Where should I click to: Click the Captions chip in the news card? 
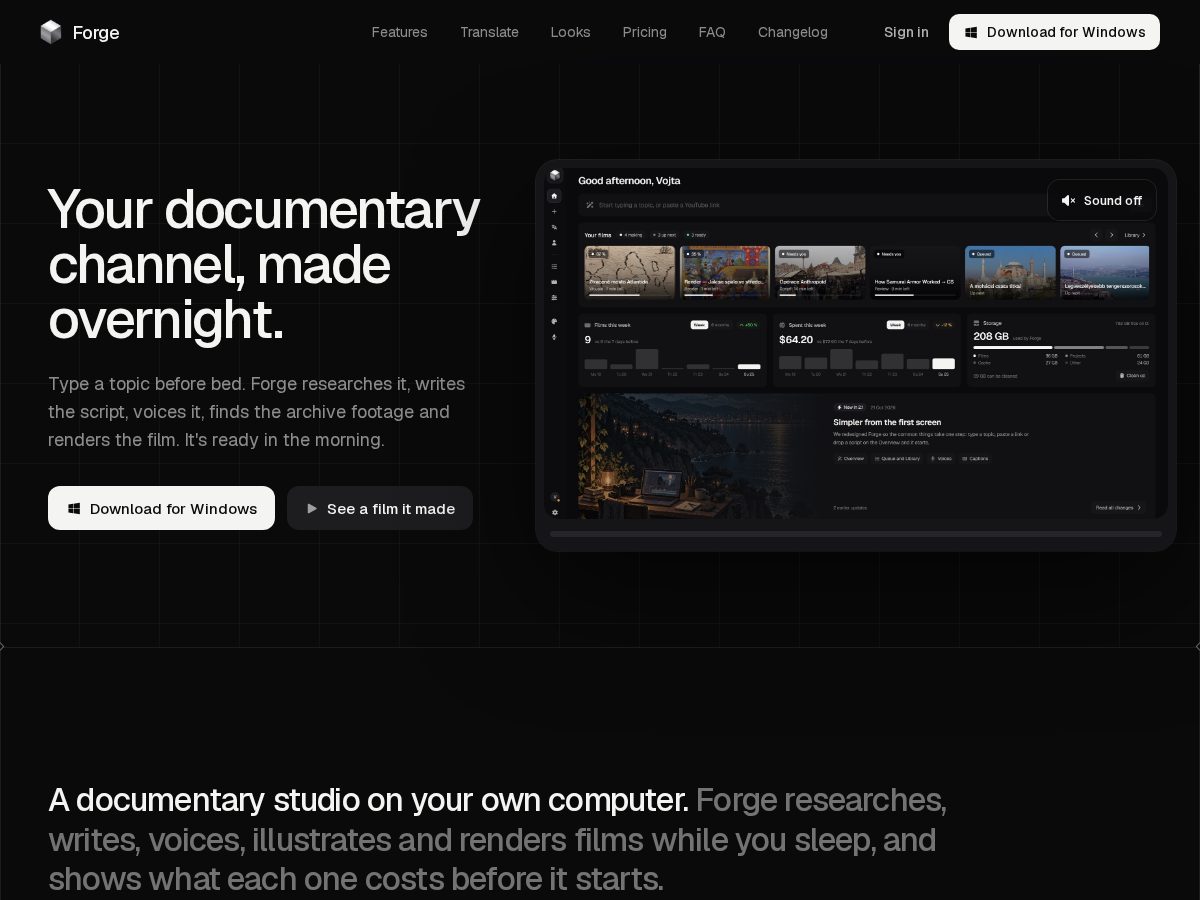click(975, 458)
